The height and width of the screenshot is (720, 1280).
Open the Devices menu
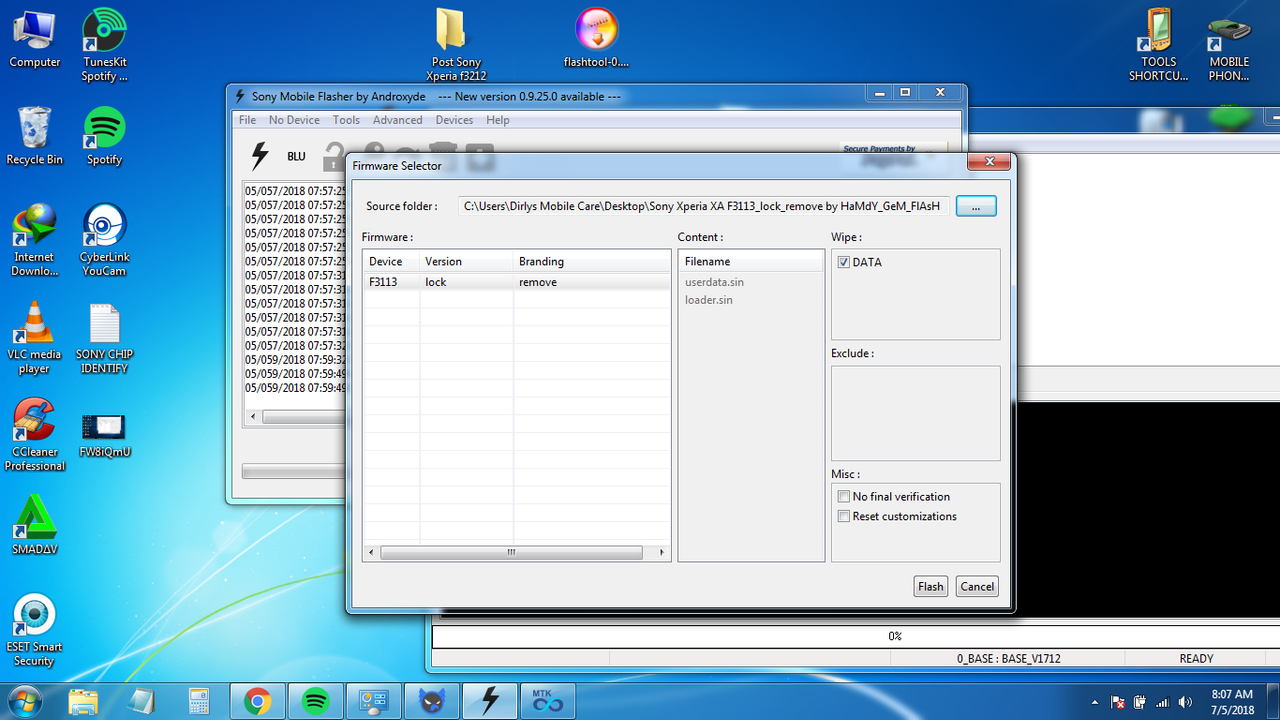pyautogui.click(x=454, y=120)
